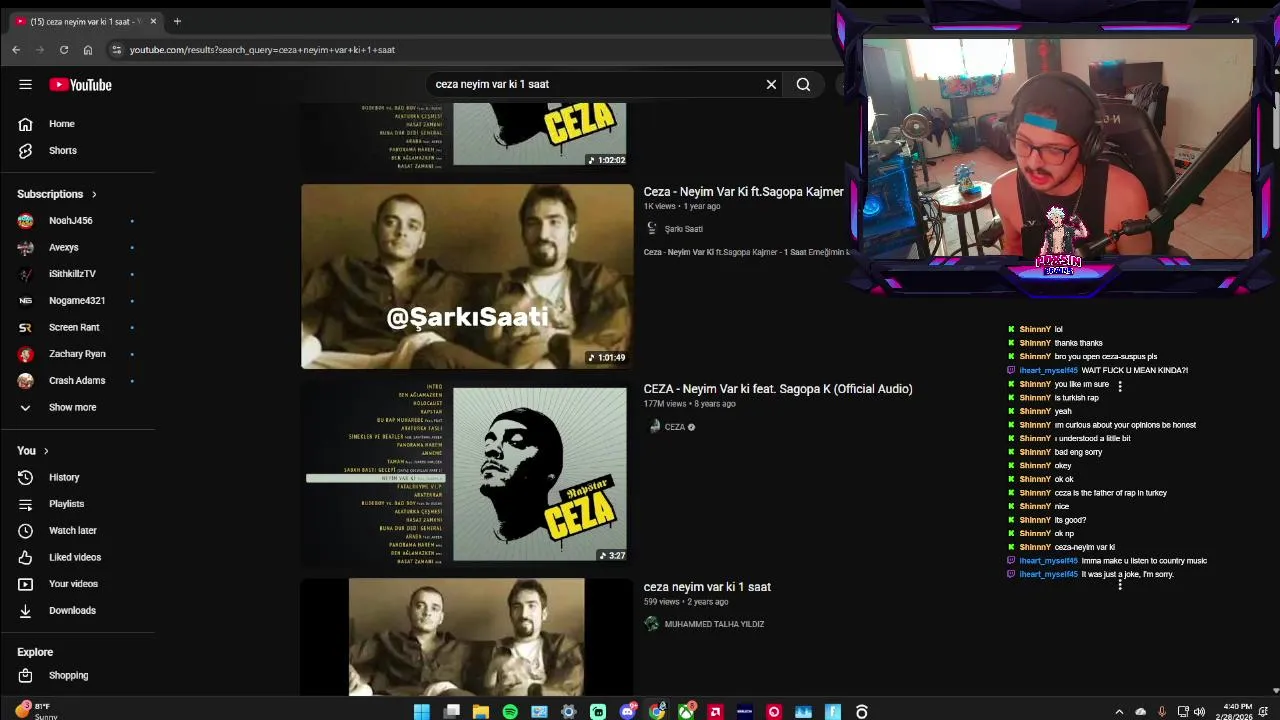This screenshot has height=720, width=1280.
Task: Close the YouTube browser tab
Action: tap(153, 21)
